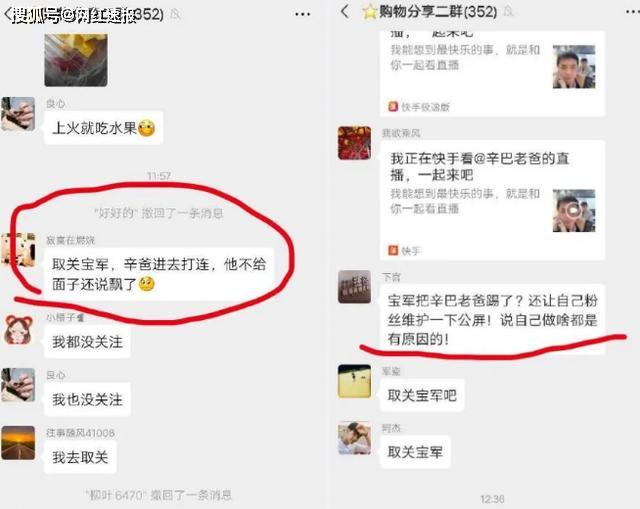This screenshot has width=640, height=509.
Task: Tap cartoon girl avatar beside 我都没关注
Action: [18, 330]
